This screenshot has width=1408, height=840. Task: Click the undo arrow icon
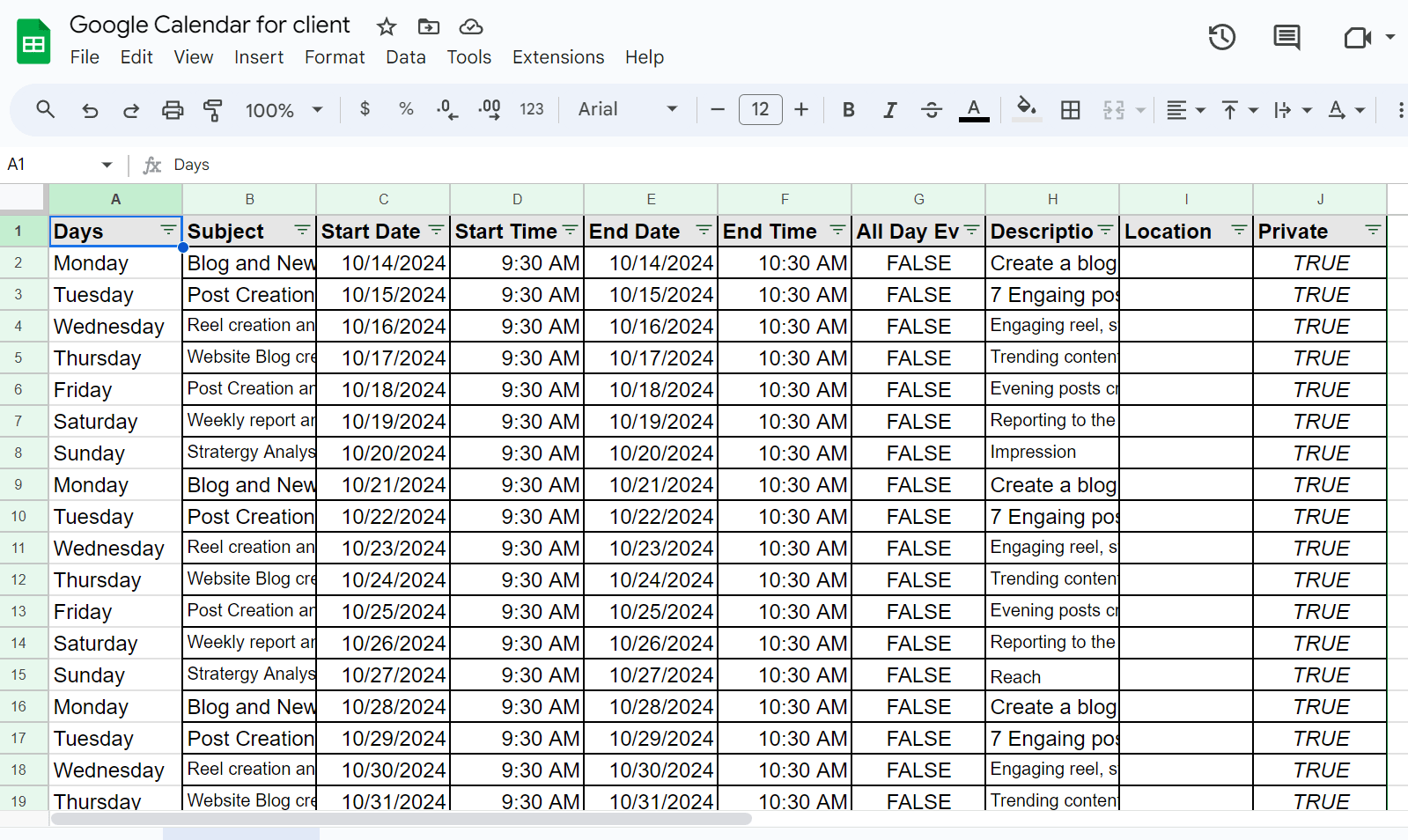point(90,110)
